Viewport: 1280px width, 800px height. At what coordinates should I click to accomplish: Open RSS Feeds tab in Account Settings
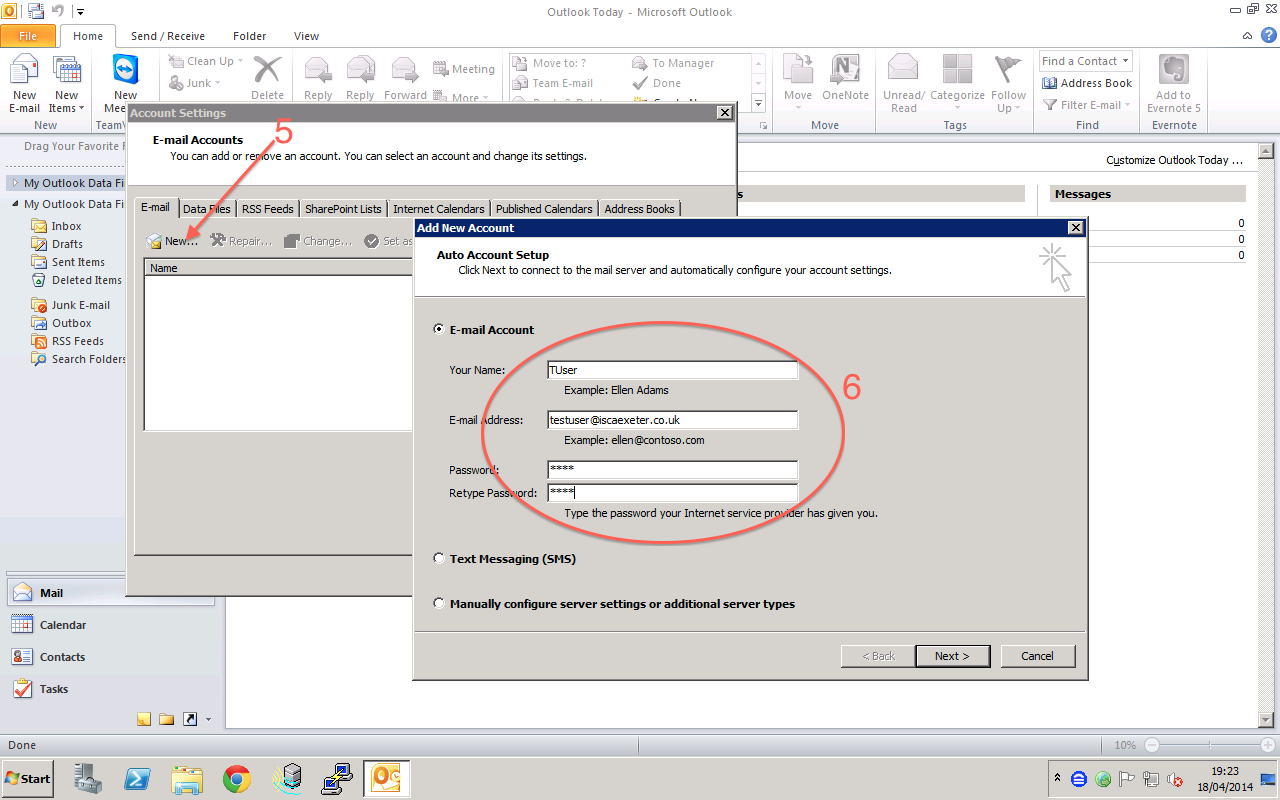268,209
